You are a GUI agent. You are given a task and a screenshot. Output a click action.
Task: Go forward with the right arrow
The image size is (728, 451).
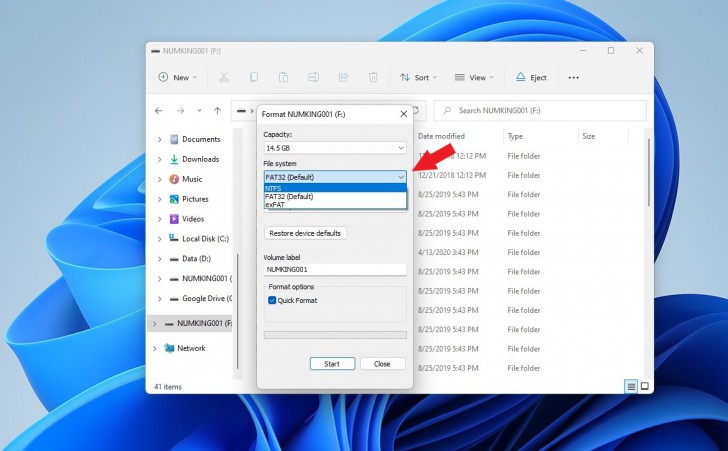[180, 111]
